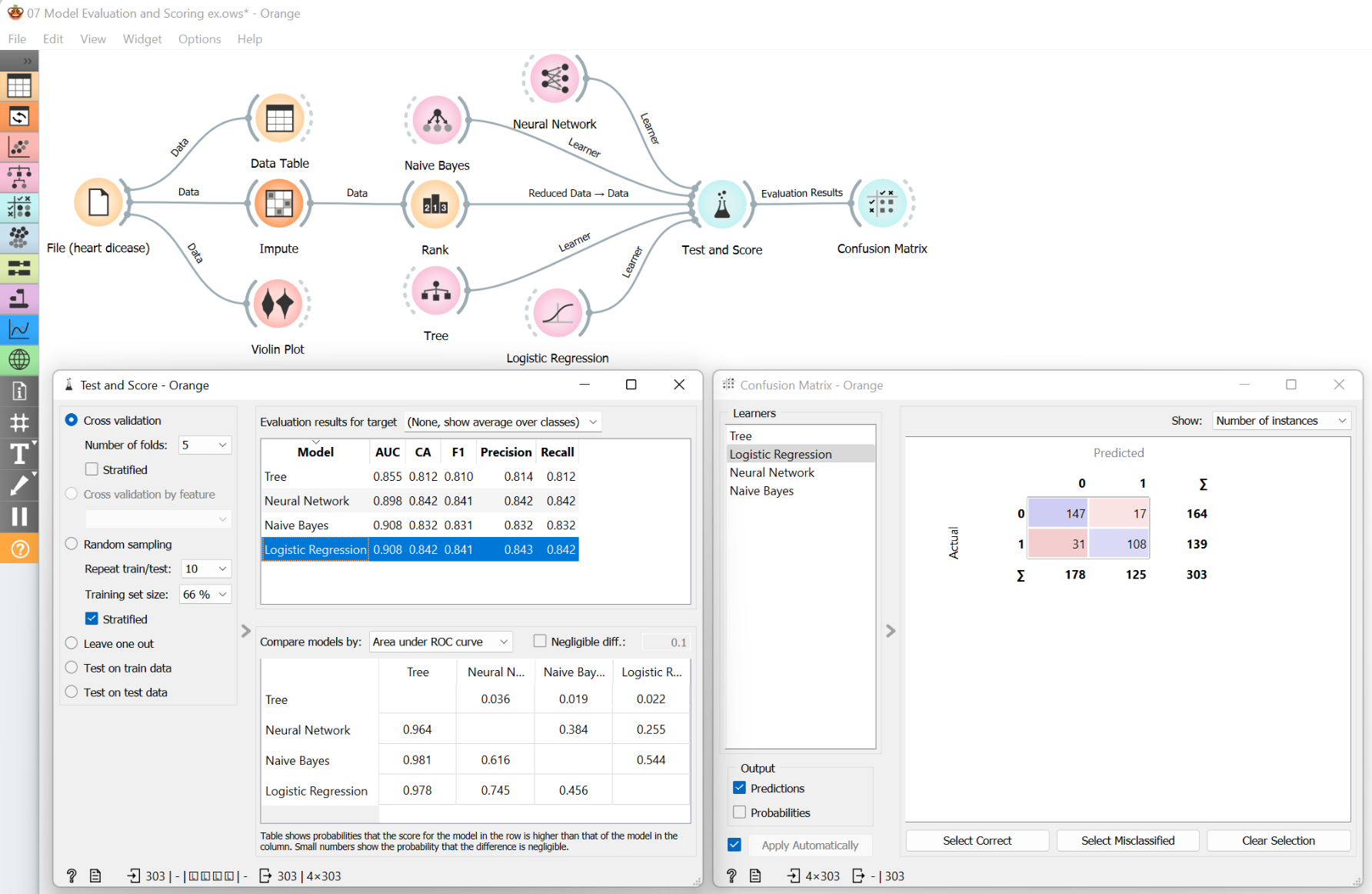The height and width of the screenshot is (894, 1372).
Task: Open the Rank widget node
Action: click(x=435, y=205)
